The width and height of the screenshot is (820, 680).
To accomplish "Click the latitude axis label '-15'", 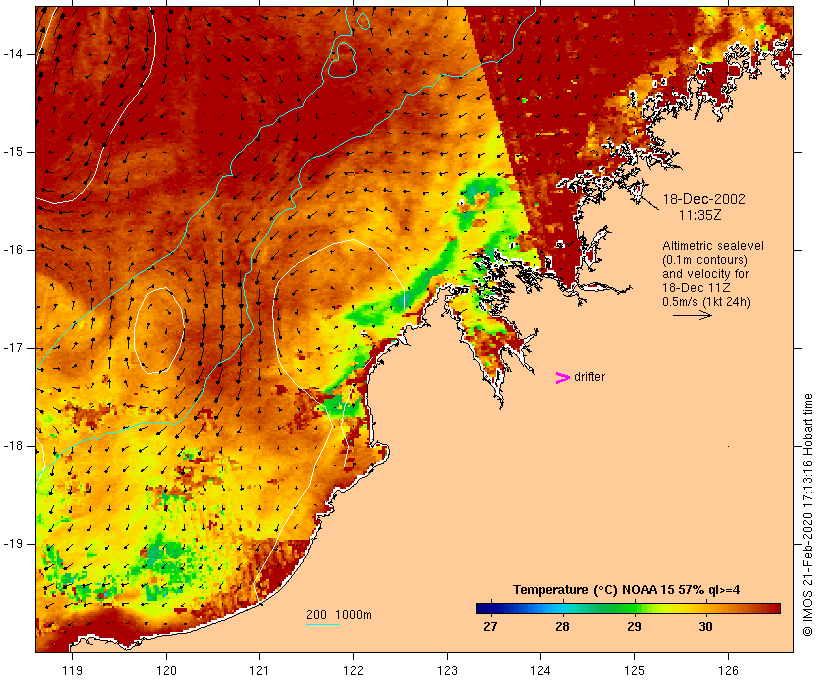I will click(13, 152).
